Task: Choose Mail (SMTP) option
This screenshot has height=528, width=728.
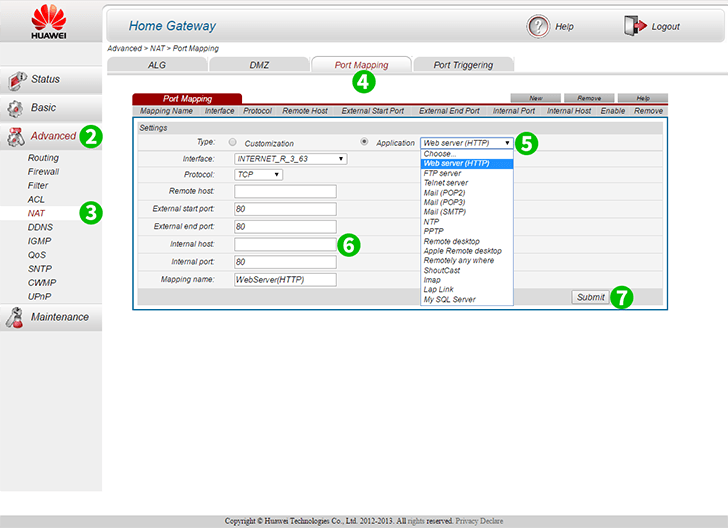Action: tap(467, 212)
